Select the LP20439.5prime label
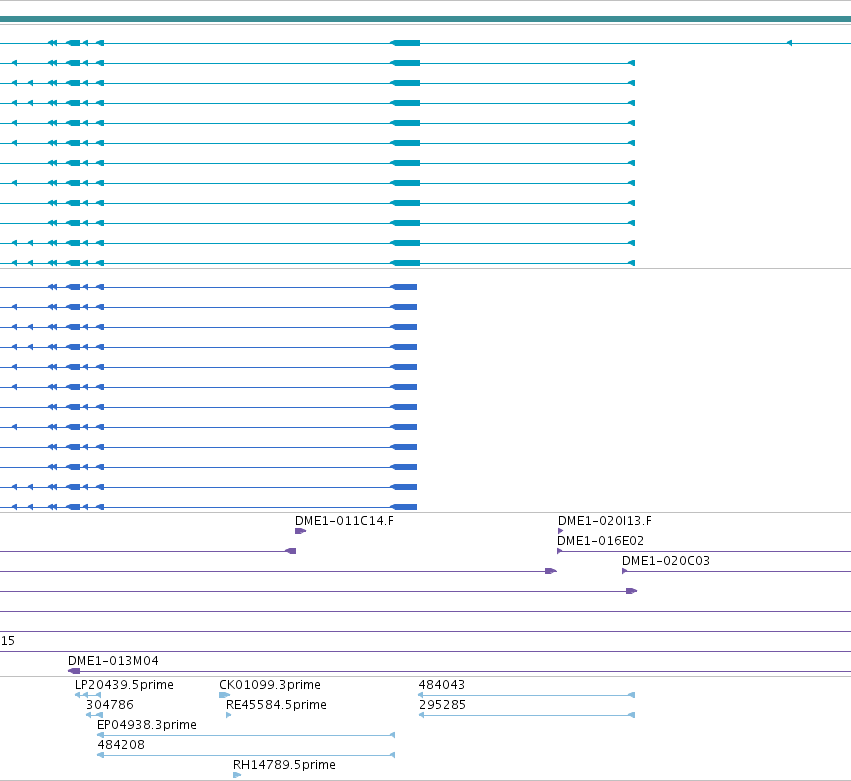The width and height of the screenshot is (851, 781). (124, 684)
